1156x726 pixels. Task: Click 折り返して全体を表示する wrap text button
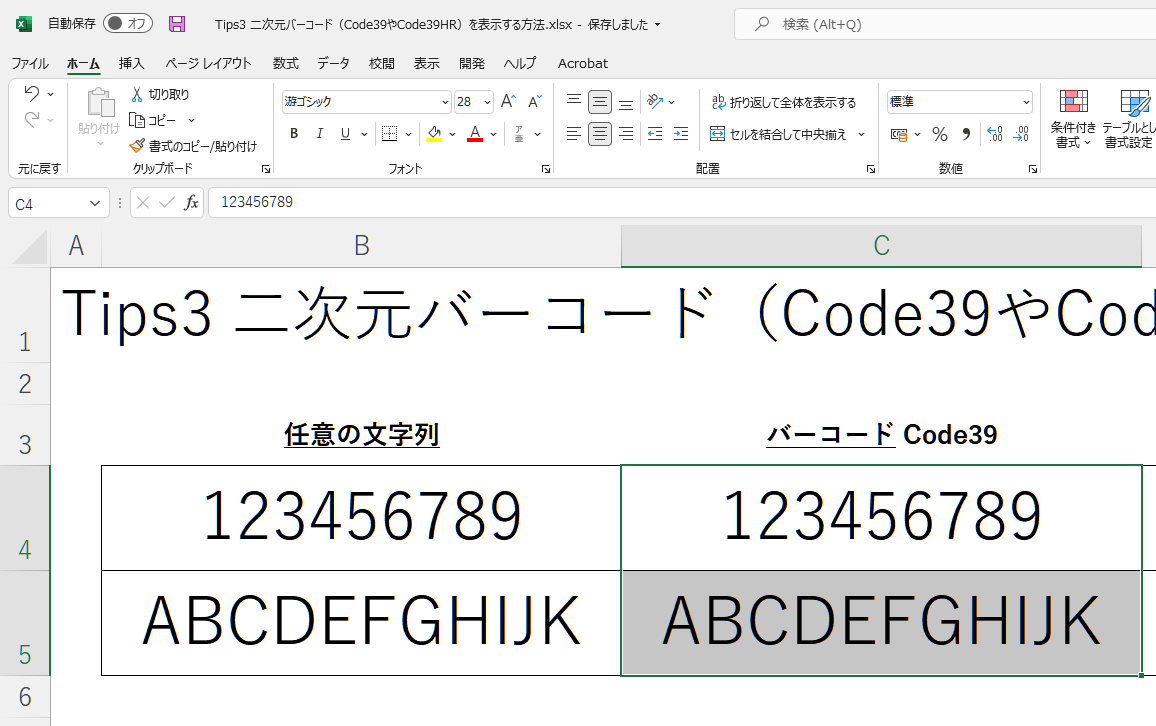pyautogui.click(x=783, y=102)
